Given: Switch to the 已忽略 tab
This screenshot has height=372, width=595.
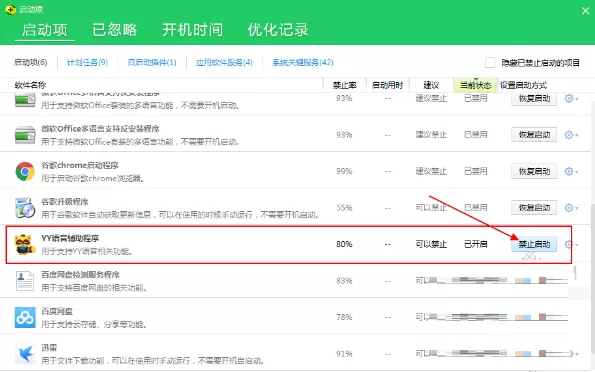Looking at the screenshot, I should coord(115,30).
